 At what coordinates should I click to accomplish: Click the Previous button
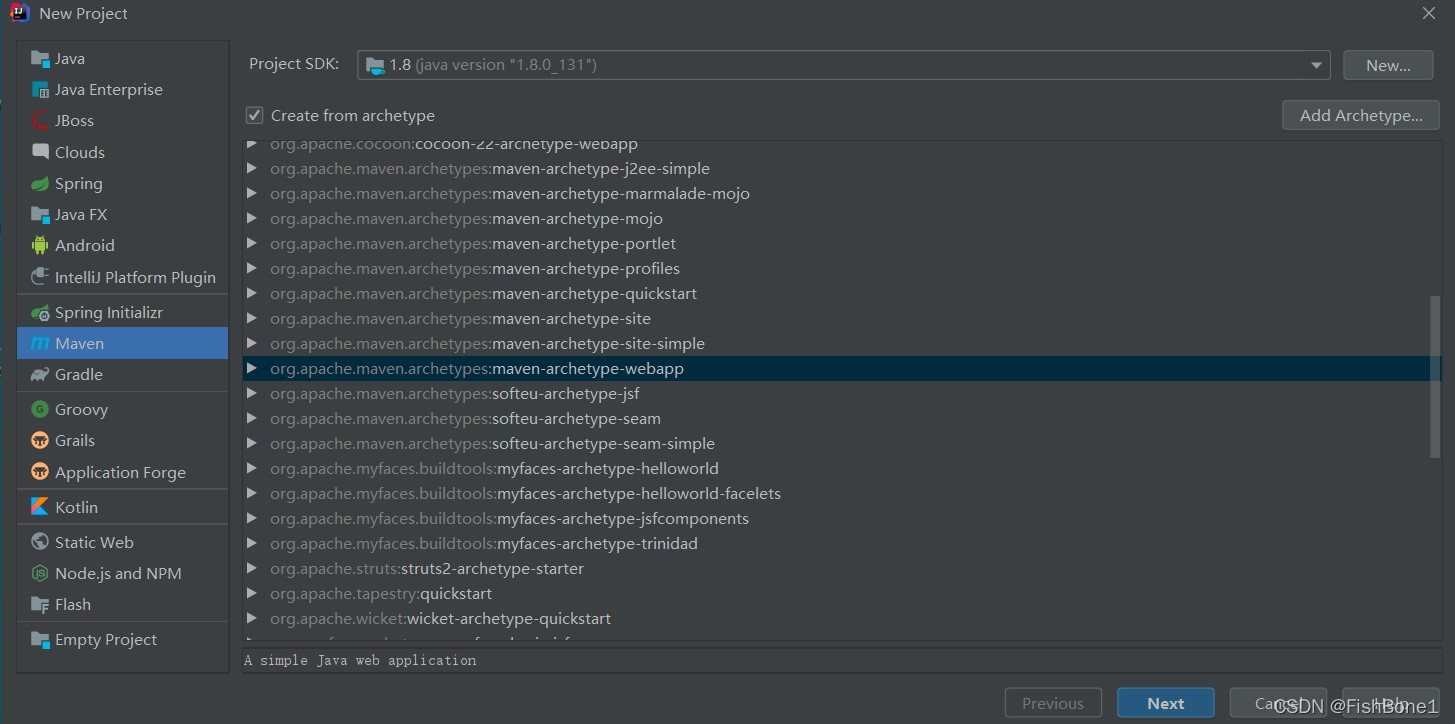1053,703
